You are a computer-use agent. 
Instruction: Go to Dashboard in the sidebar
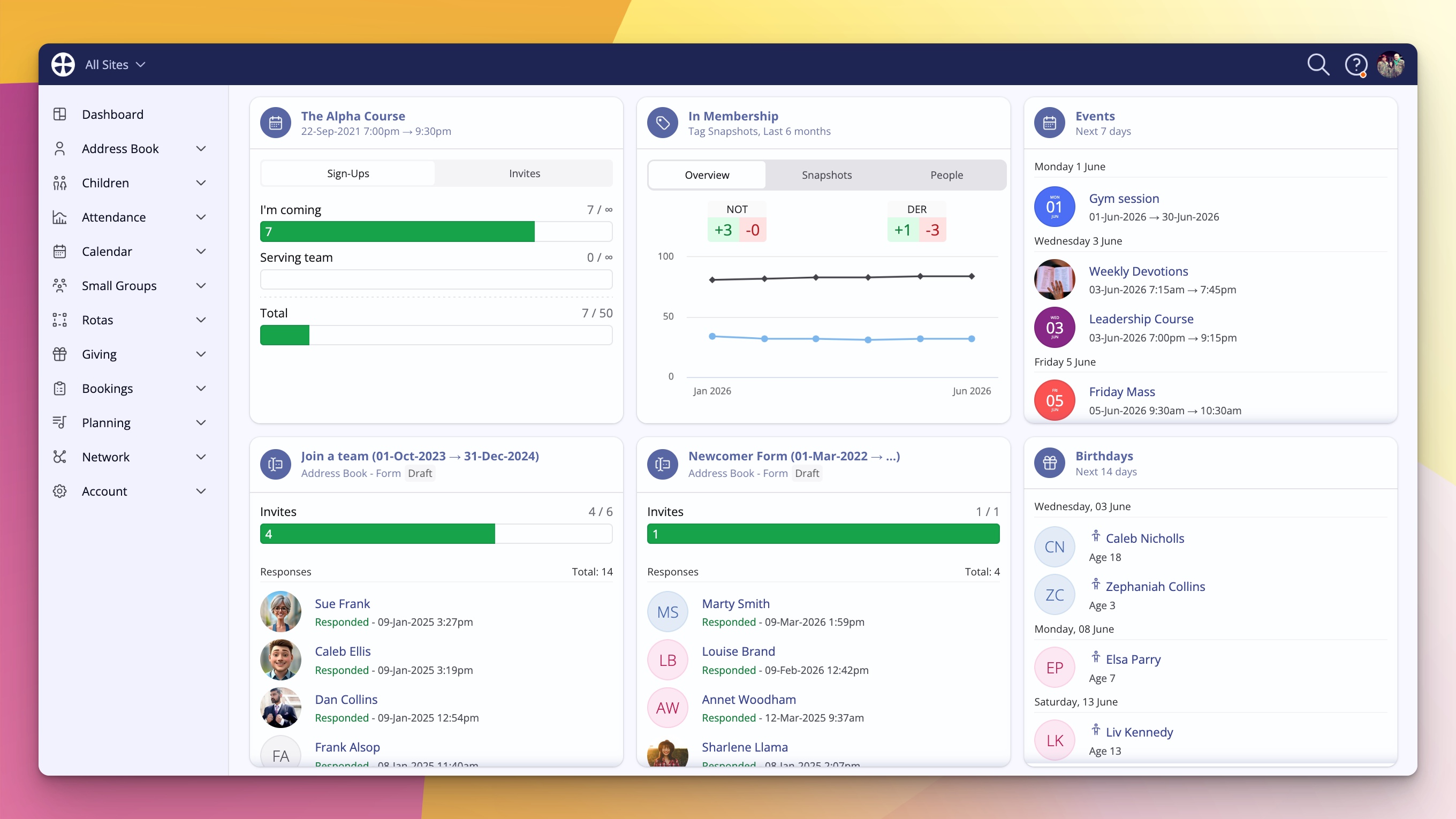112,114
